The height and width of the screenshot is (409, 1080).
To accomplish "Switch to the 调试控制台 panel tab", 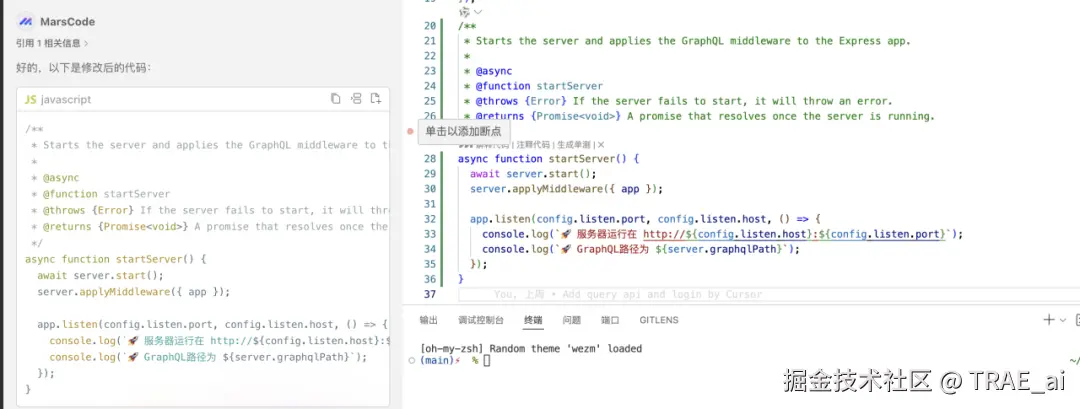I will click(481, 320).
